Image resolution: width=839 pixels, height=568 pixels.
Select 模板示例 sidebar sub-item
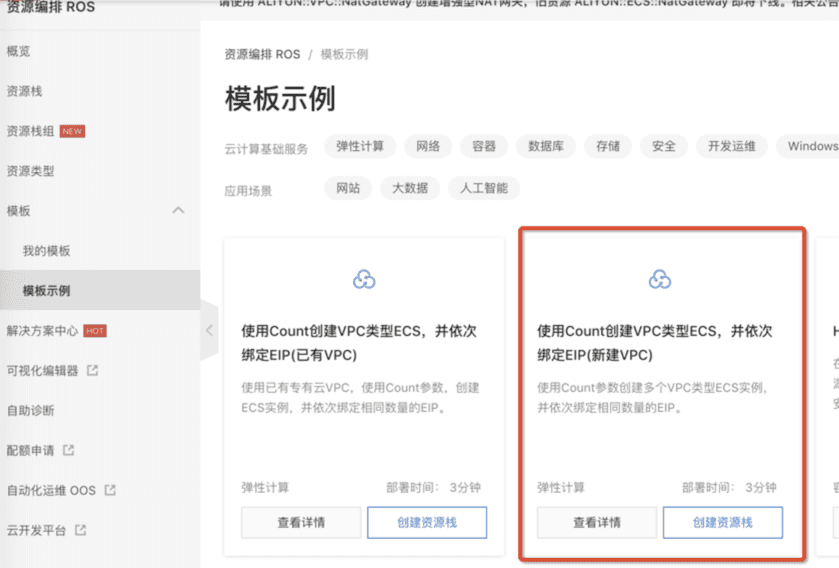[46, 290]
